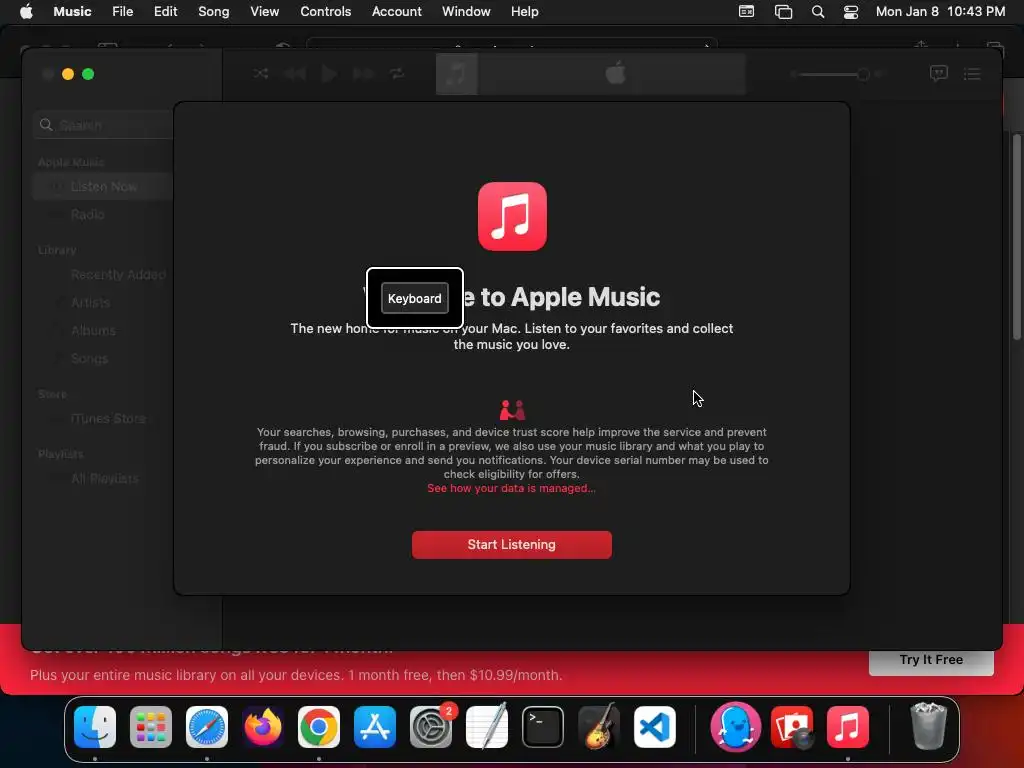Select Songs in sidebar
Screen dimensions: 1024x768
click(89, 359)
